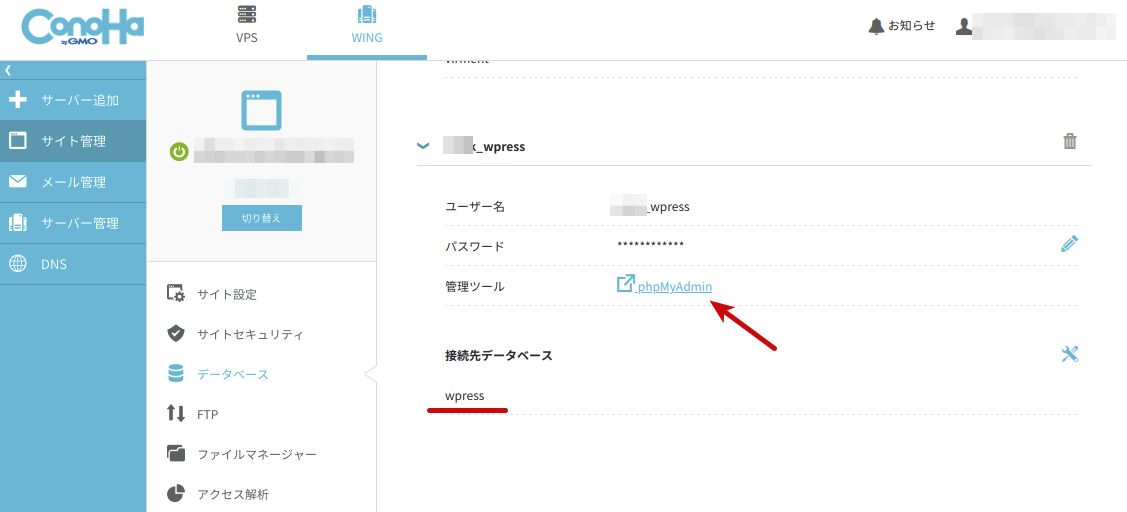Viewport: 1127px width, 512px height.
Task: Open the phpMyAdmin link
Action: pos(675,286)
